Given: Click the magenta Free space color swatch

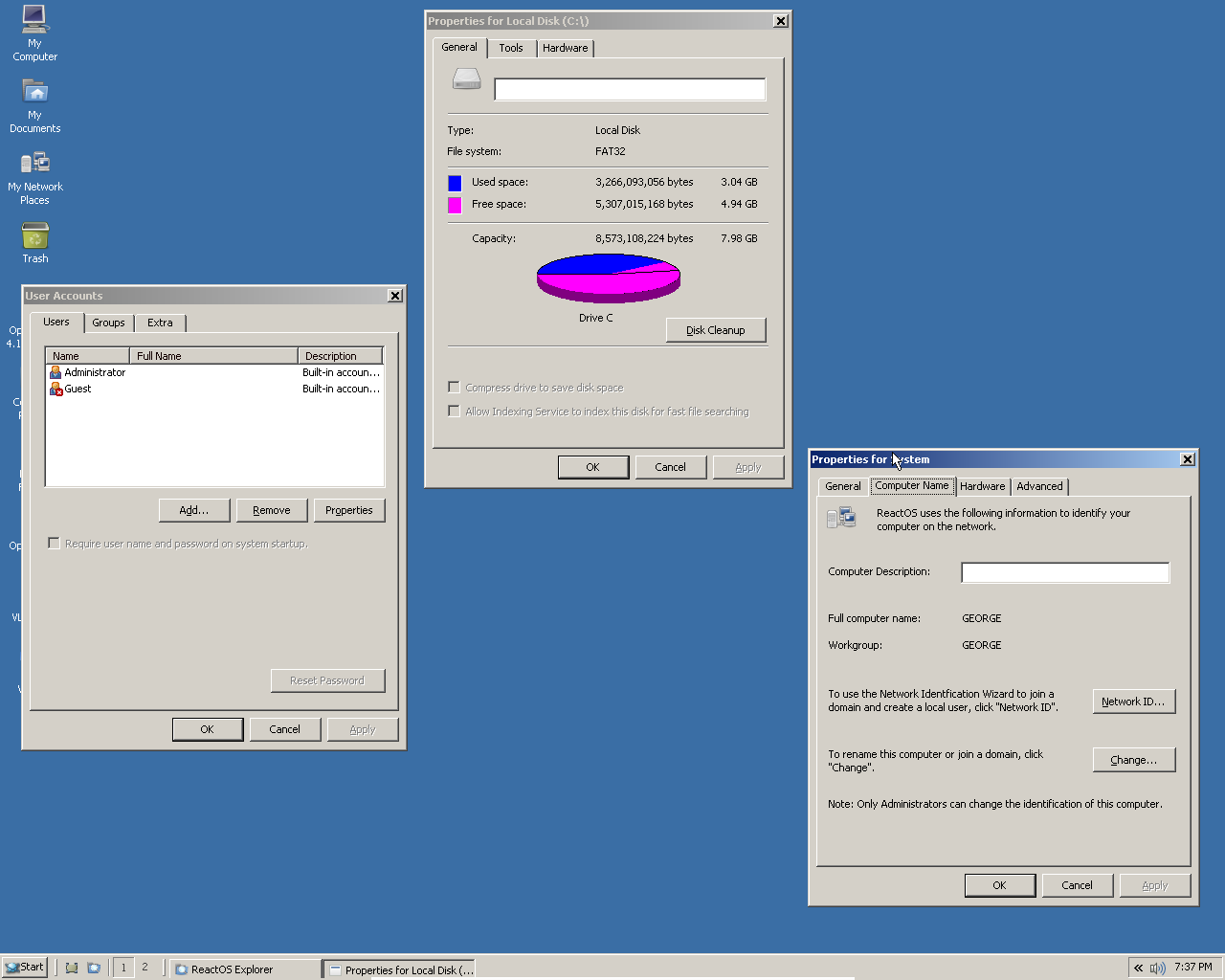Looking at the screenshot, I should pyautogui.click(x=455, y=205).
